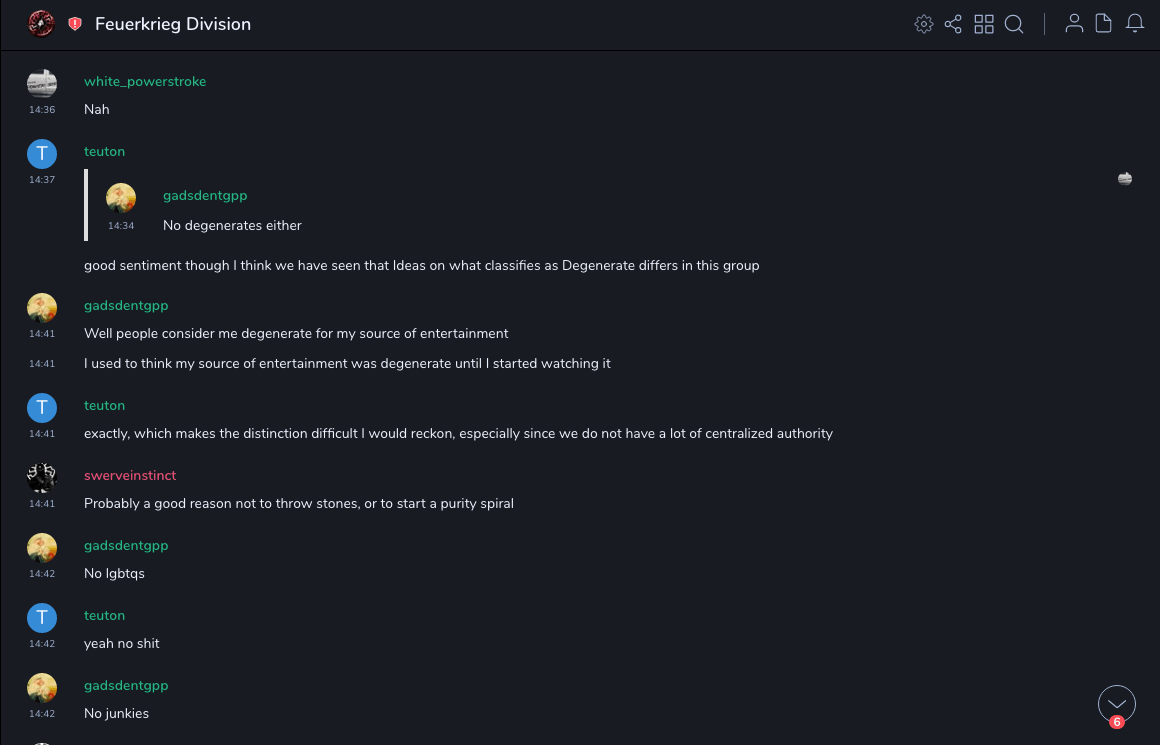The width and height of the screenshot is (1160, 745).
Task: Click the document file icon in the header
Action: click(x=1104, y=24)
